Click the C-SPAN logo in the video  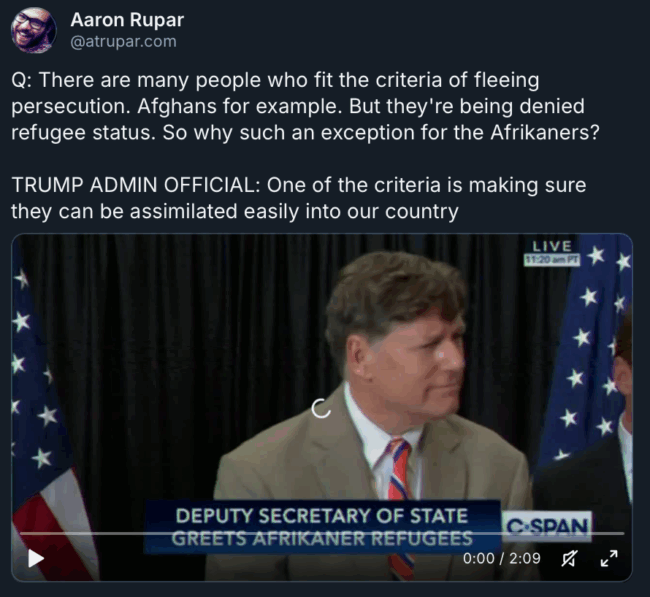coord(547,527)
